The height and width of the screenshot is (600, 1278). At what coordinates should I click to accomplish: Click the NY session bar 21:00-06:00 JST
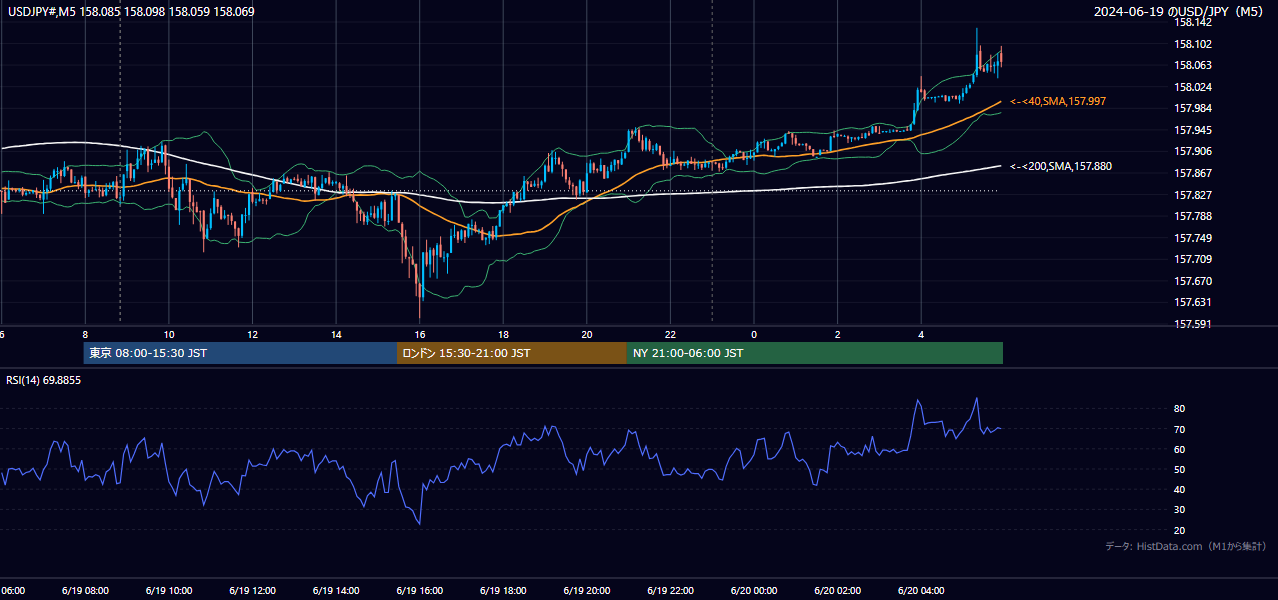815,353
